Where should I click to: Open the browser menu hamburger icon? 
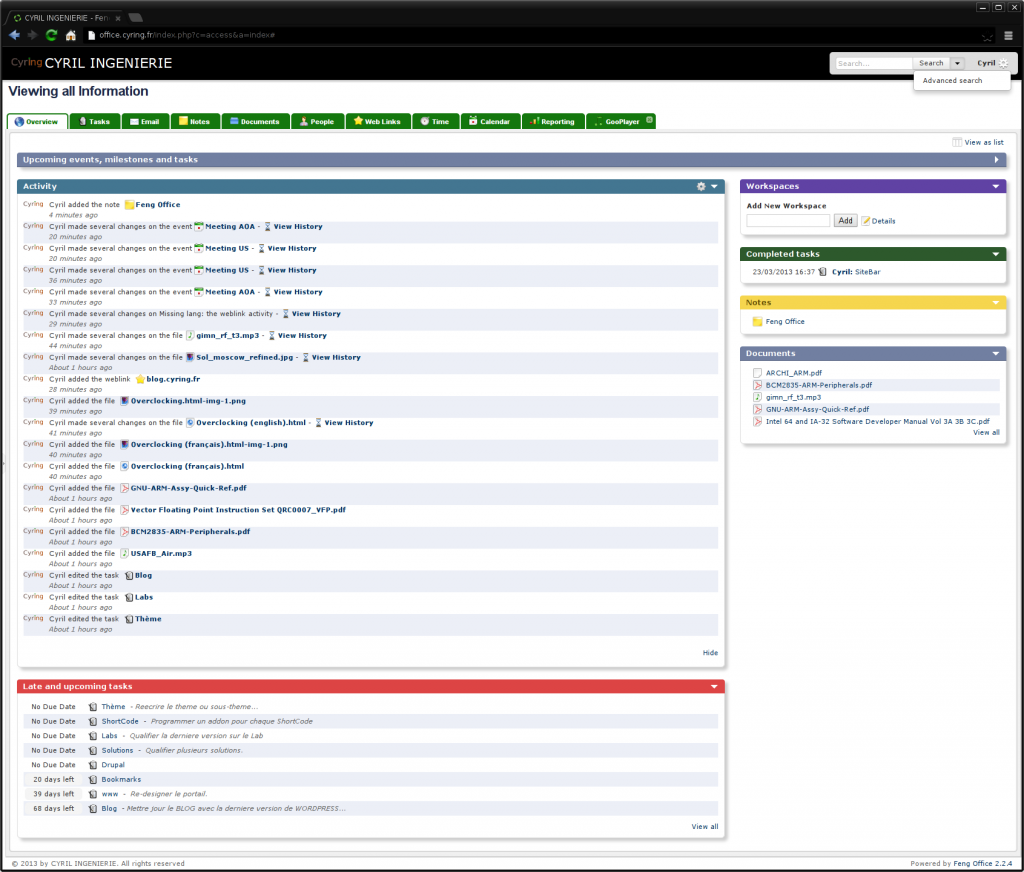pos(1008,36)
